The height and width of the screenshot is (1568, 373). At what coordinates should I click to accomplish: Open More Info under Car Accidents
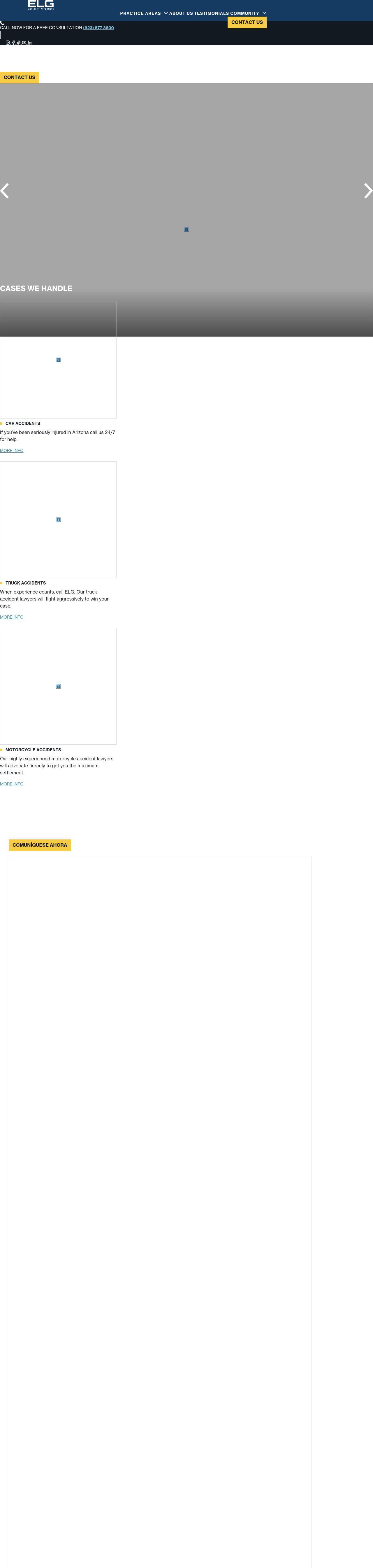point(12,450)
